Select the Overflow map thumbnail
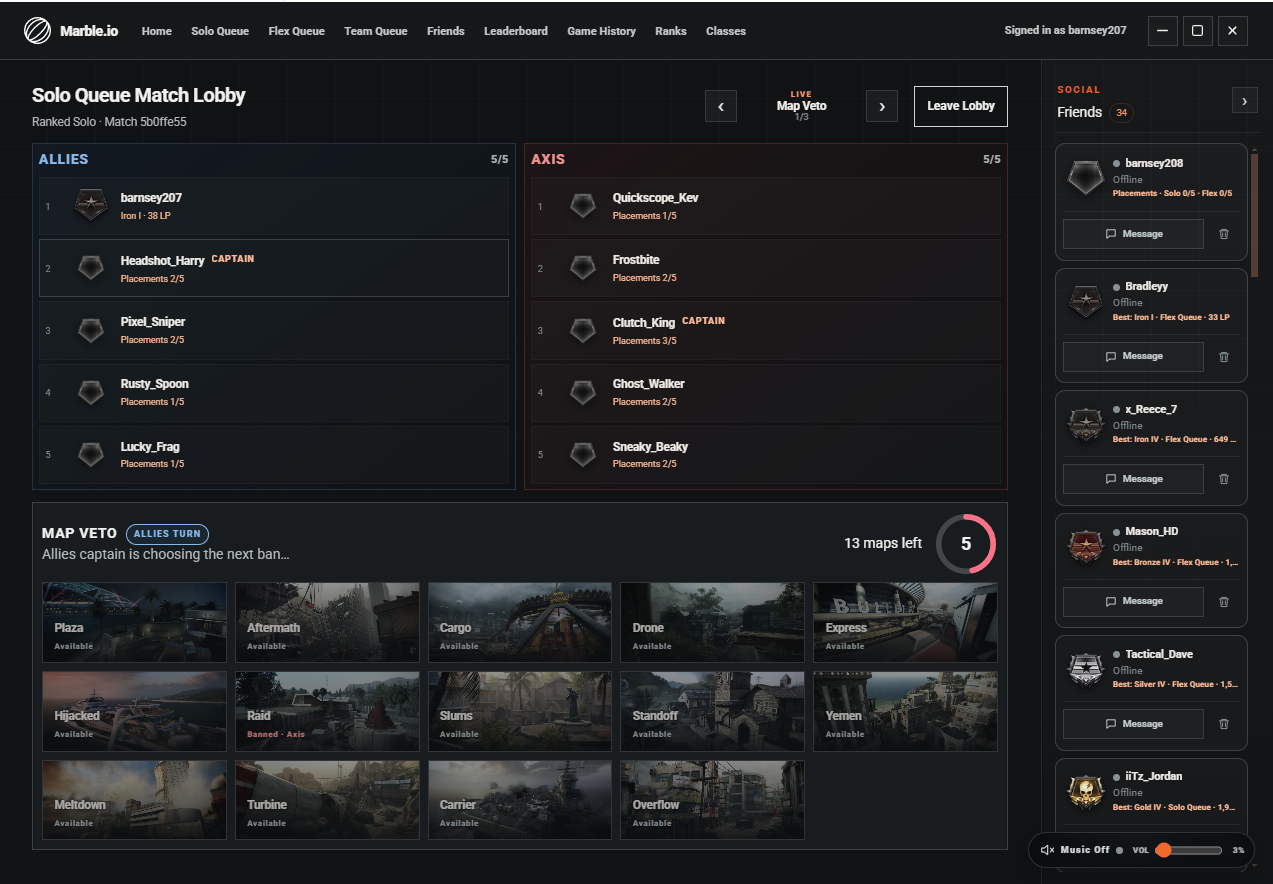 (x=712, y=800)
